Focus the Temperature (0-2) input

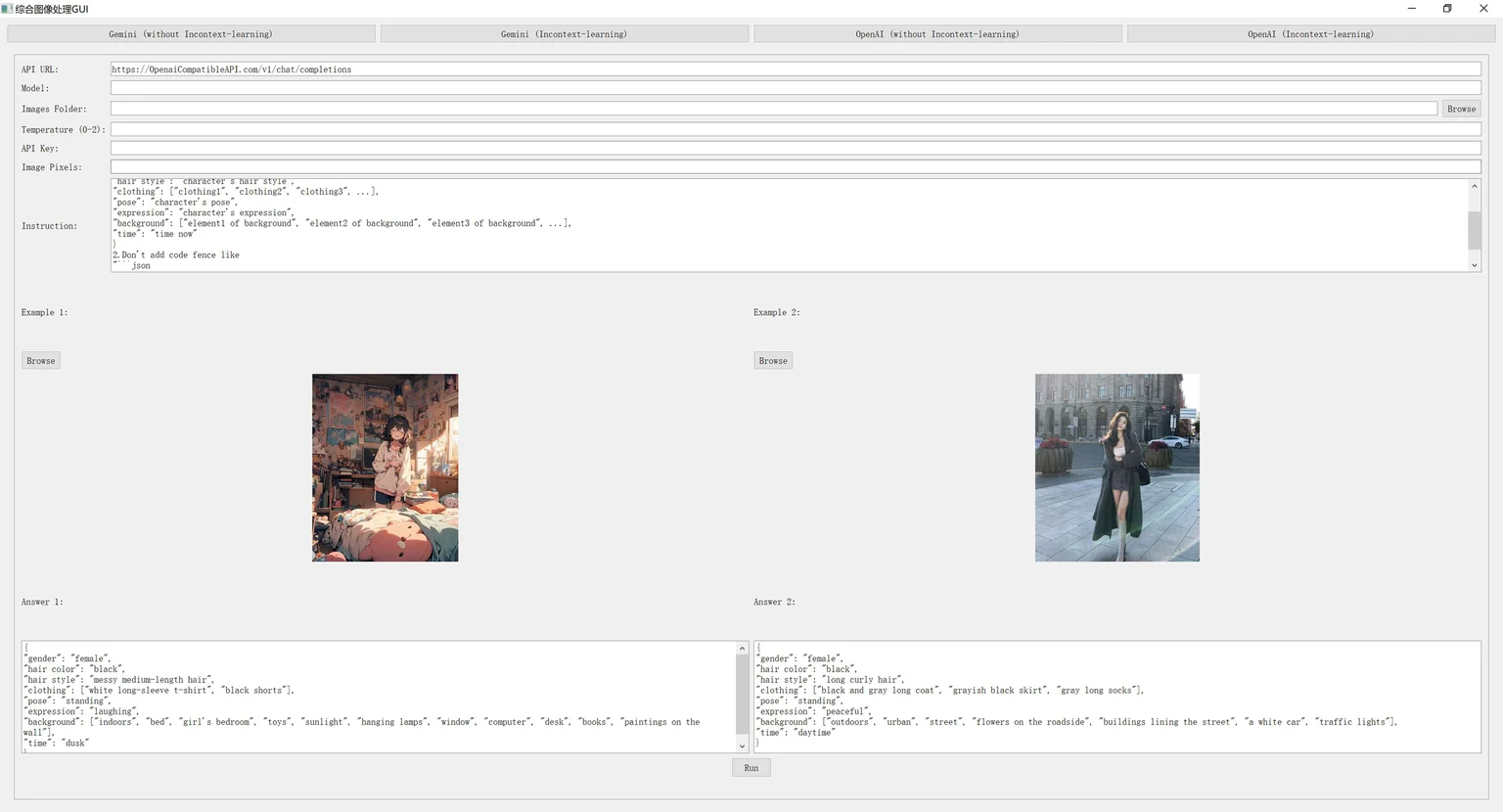click(796, 129)
